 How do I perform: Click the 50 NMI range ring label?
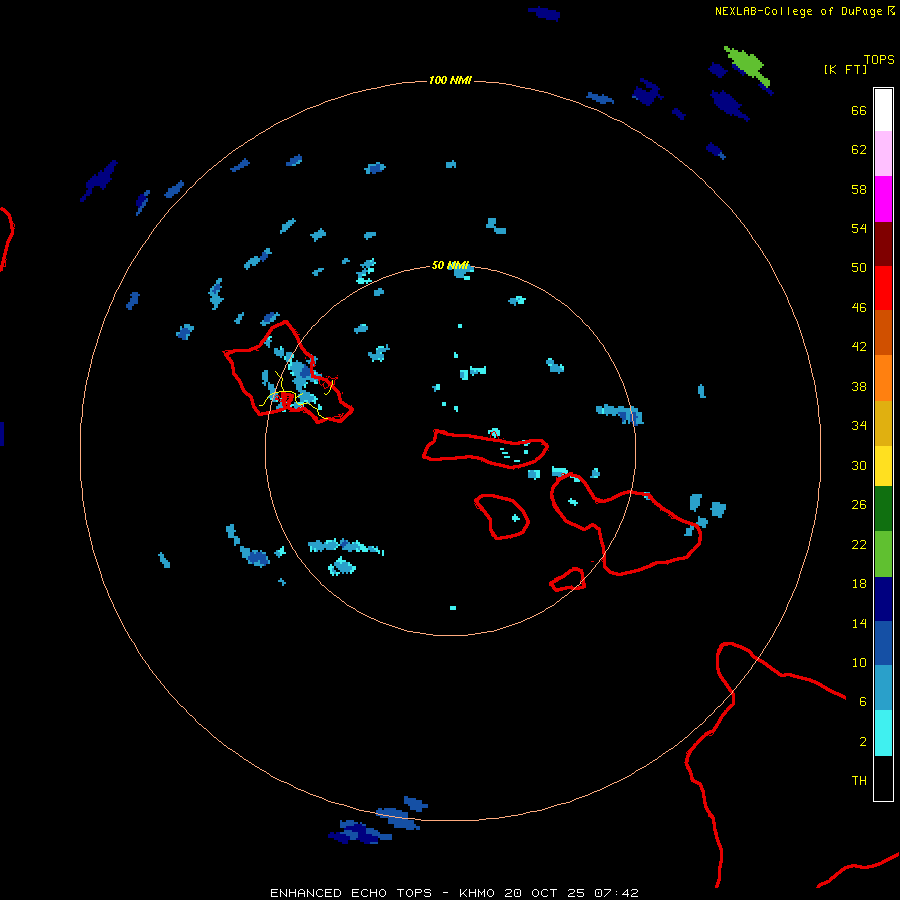[450, 265]
